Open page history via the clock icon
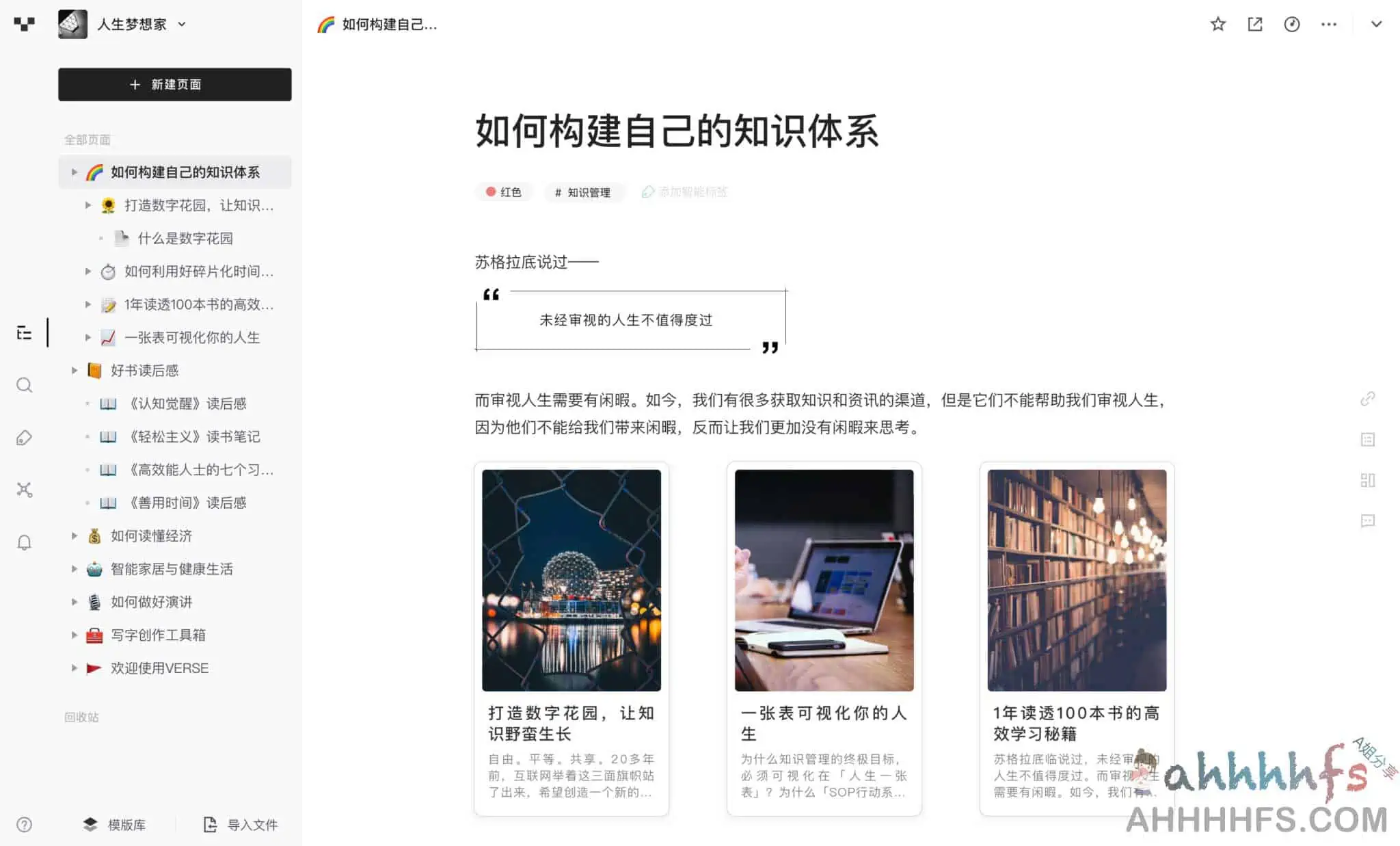 (1292, 24)
